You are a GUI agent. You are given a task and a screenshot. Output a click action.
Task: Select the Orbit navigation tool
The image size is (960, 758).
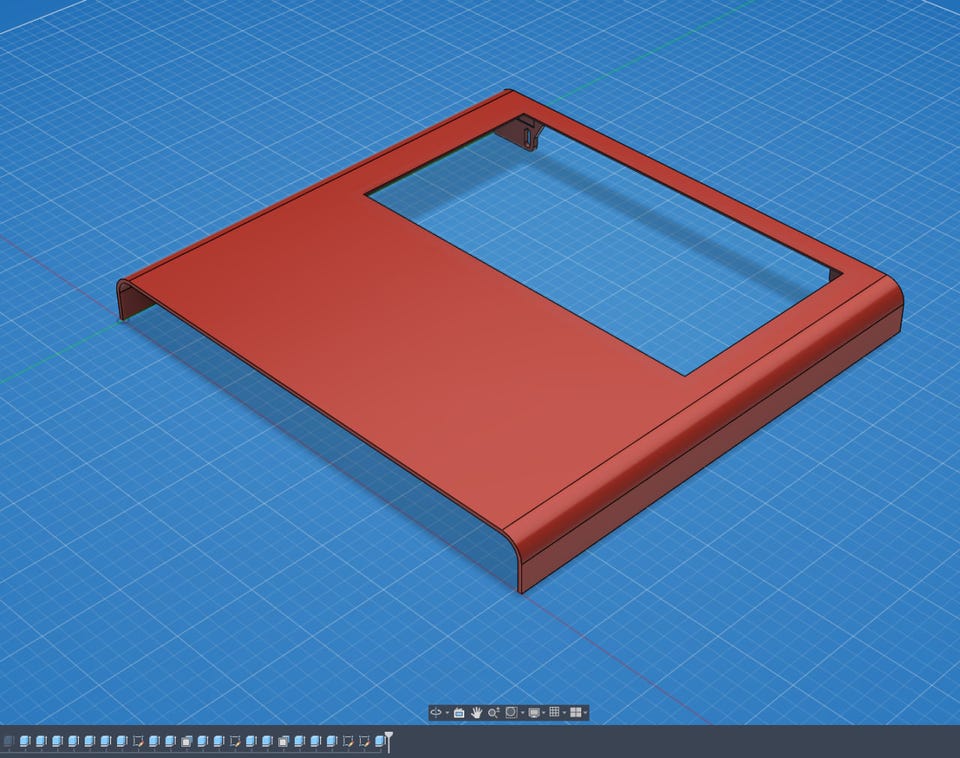coord(436,713)
